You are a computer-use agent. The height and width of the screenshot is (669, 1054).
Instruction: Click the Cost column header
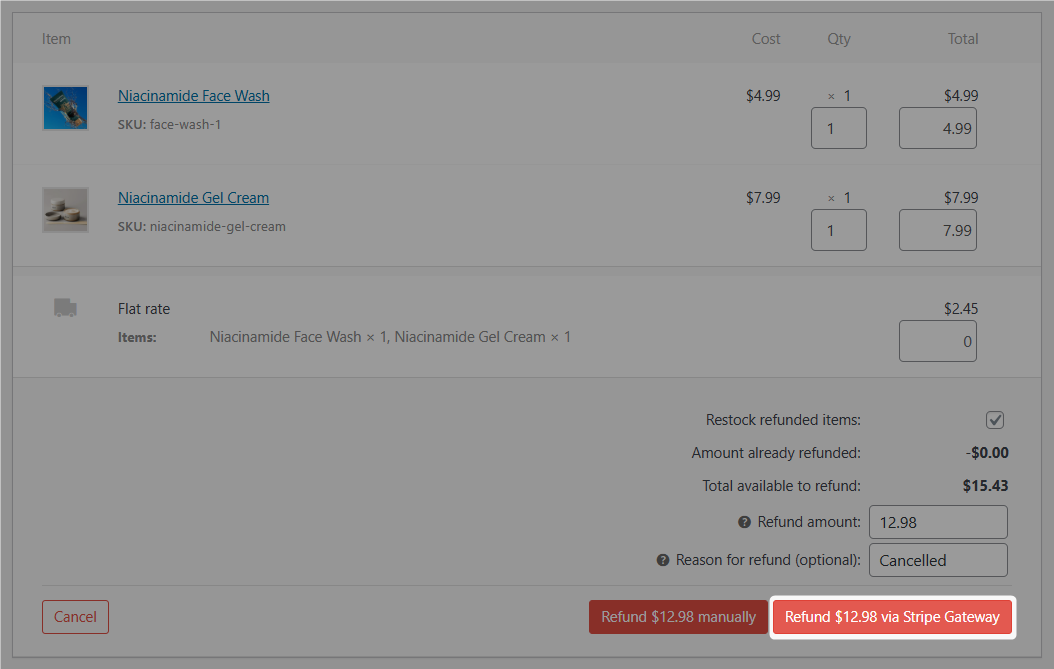pyautogui.click(x=766, y=39)
